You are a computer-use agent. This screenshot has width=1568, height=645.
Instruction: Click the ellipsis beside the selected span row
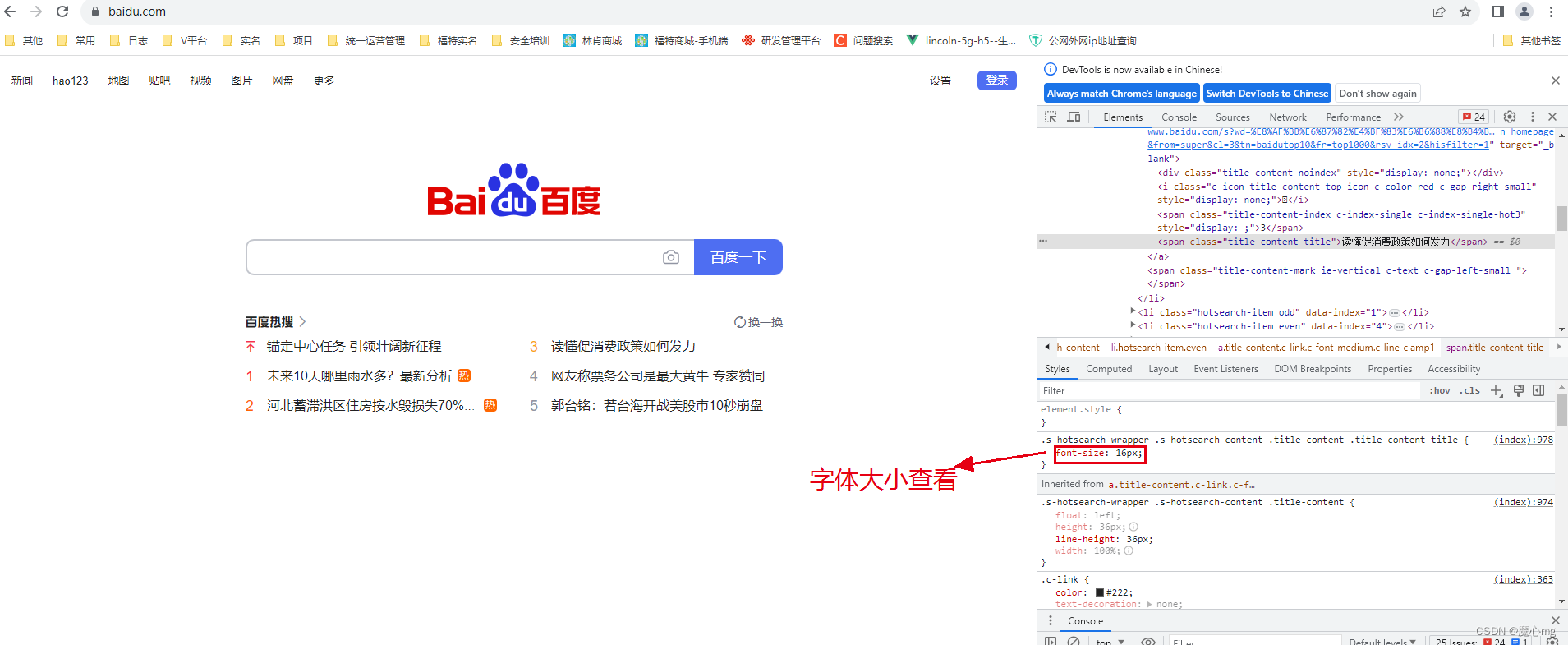1043,242
